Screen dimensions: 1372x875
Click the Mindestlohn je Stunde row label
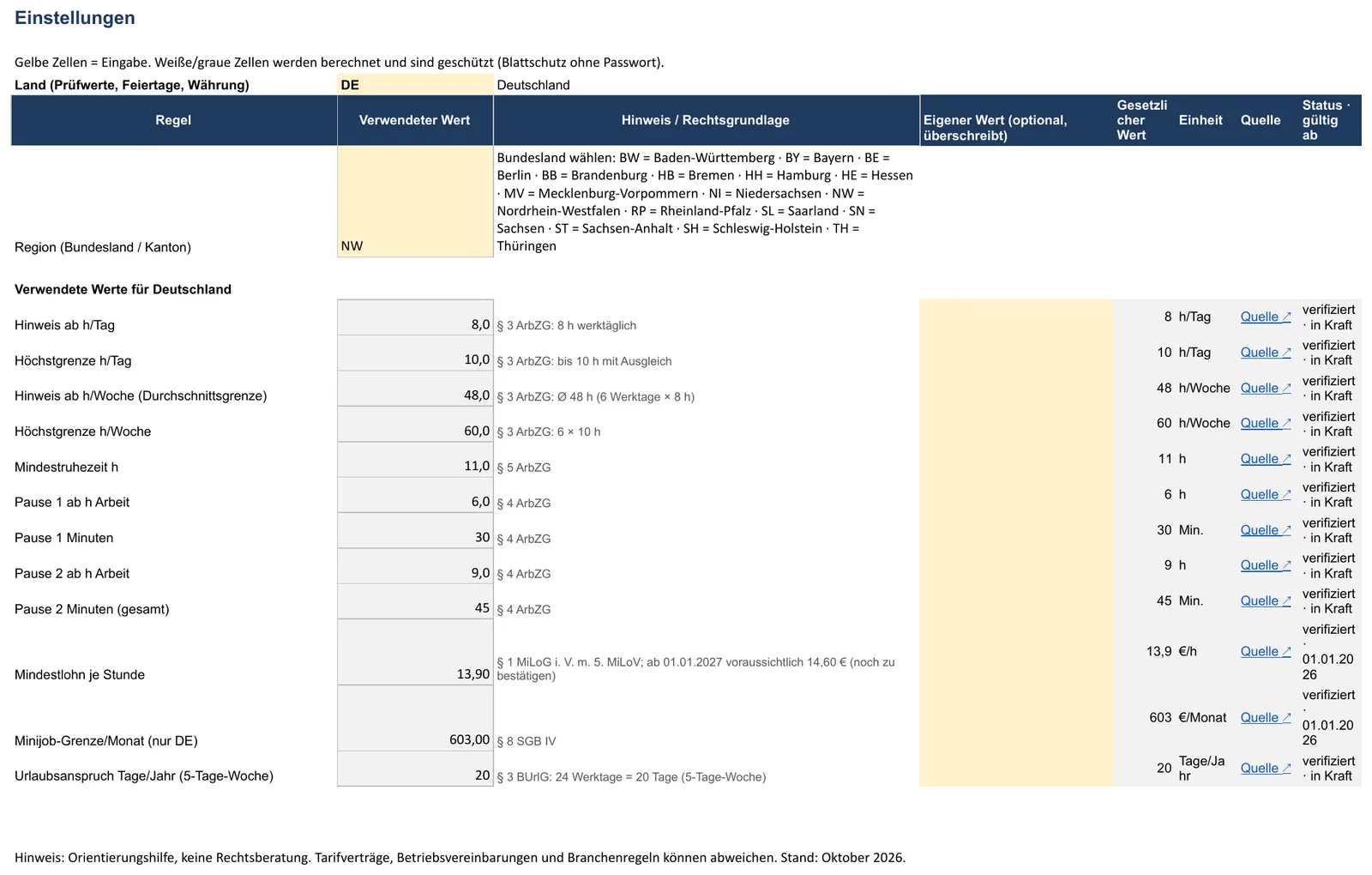80,674
